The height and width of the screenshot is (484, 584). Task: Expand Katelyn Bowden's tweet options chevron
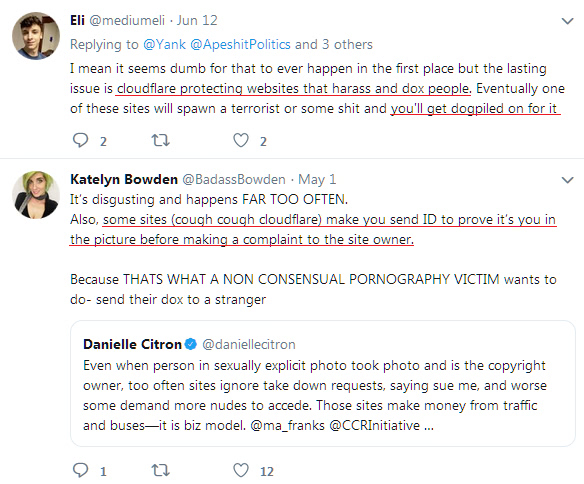click(x=567, y=180)
